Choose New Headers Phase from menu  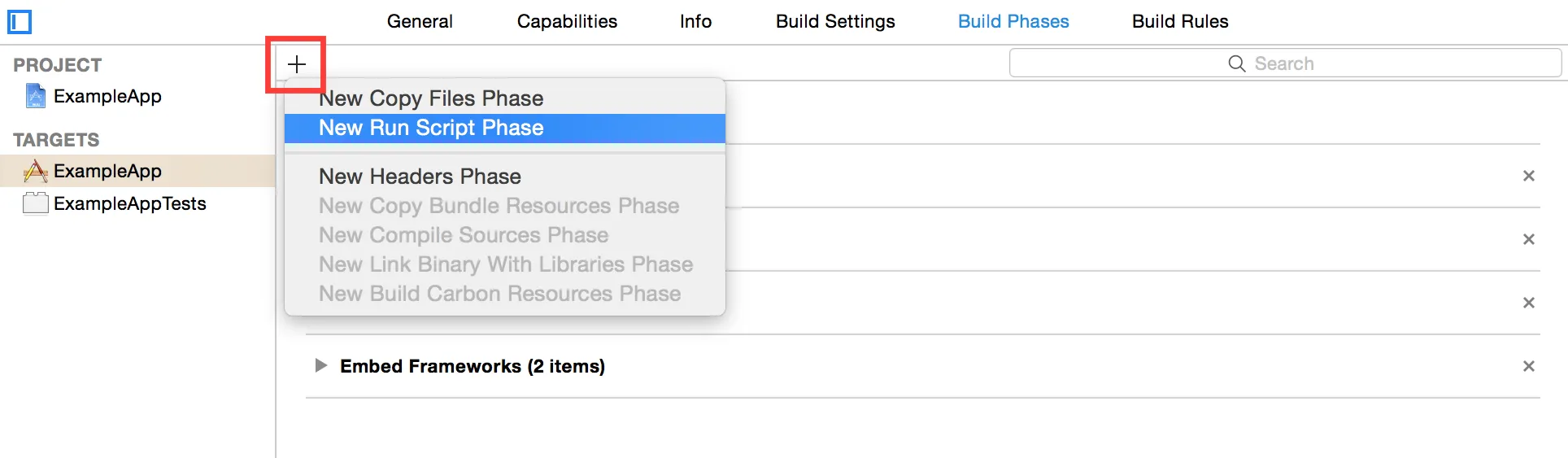point(420,177)
